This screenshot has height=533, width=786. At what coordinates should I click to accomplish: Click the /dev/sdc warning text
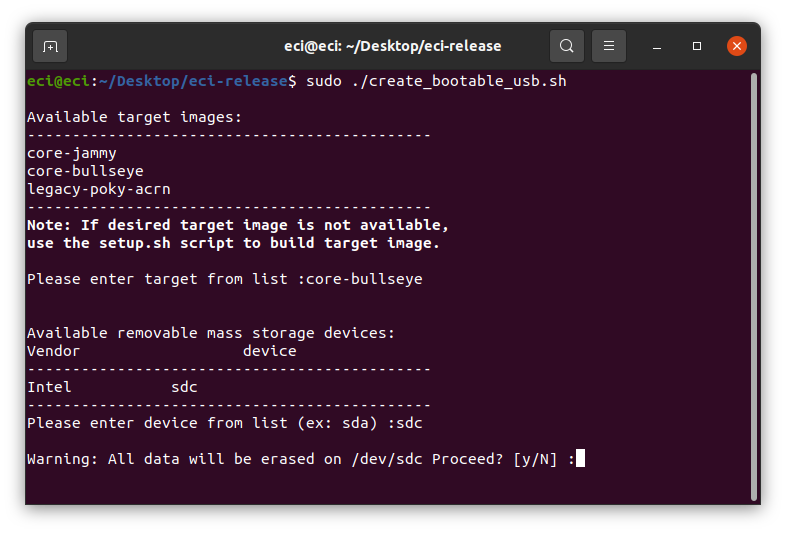tap(387, 459)
